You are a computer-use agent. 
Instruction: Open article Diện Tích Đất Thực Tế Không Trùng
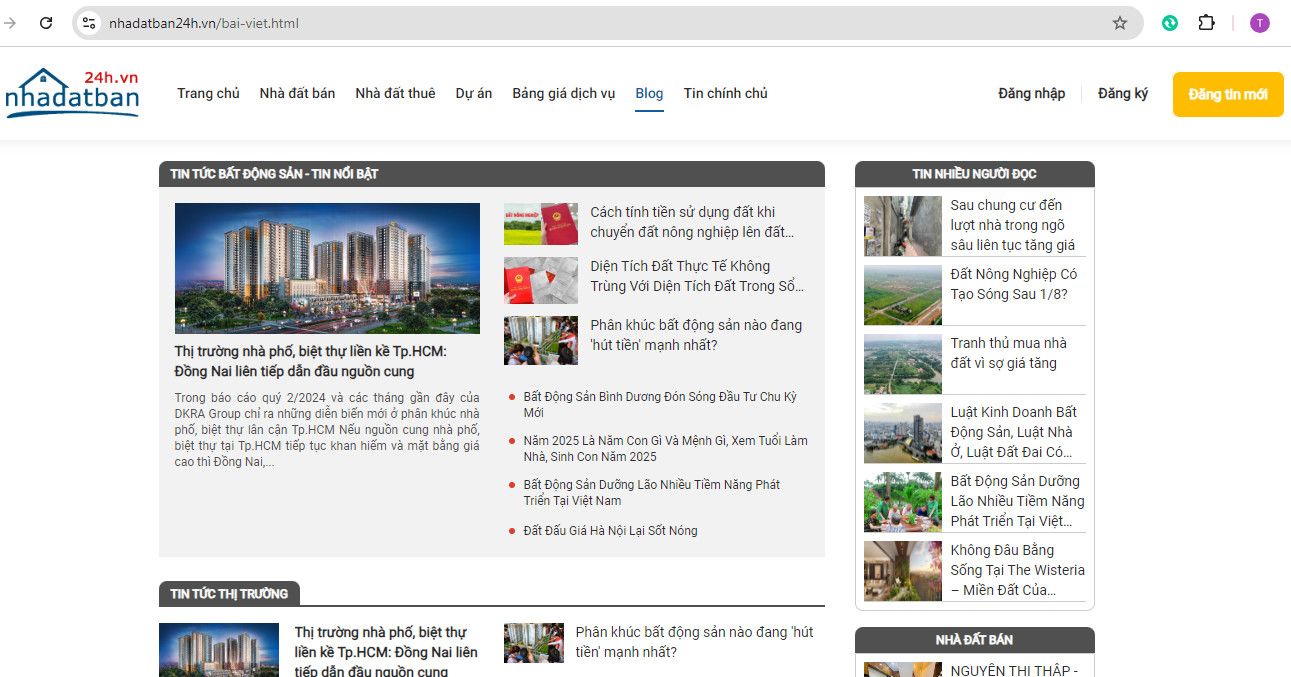pyautogui.click(x=697, y=276)
